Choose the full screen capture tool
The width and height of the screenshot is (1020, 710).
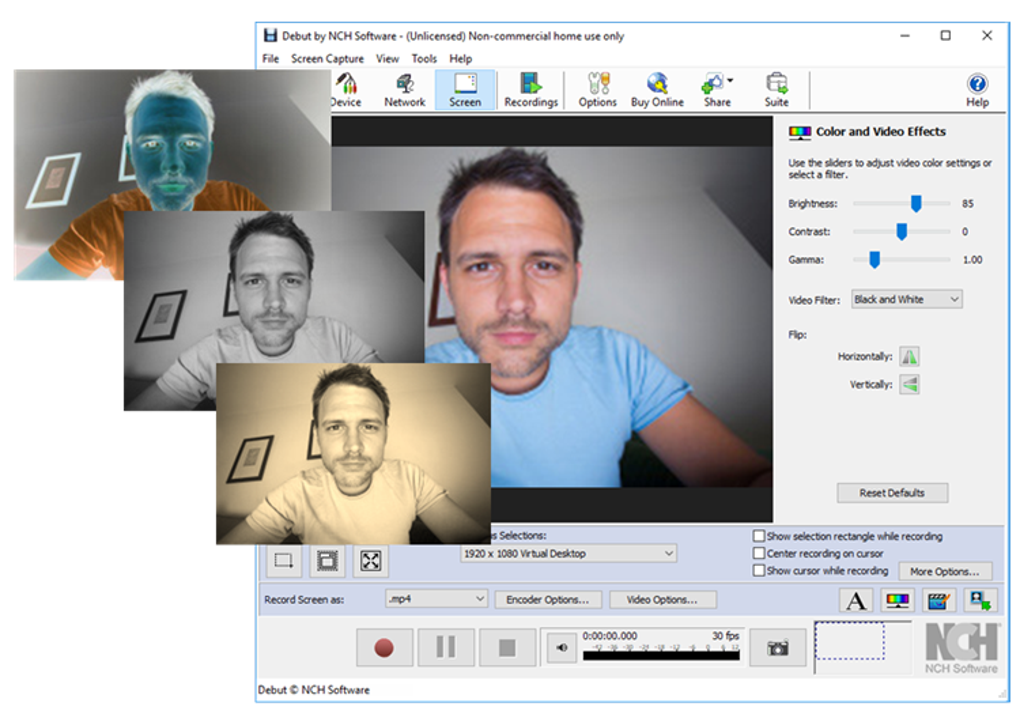(371, 561)
